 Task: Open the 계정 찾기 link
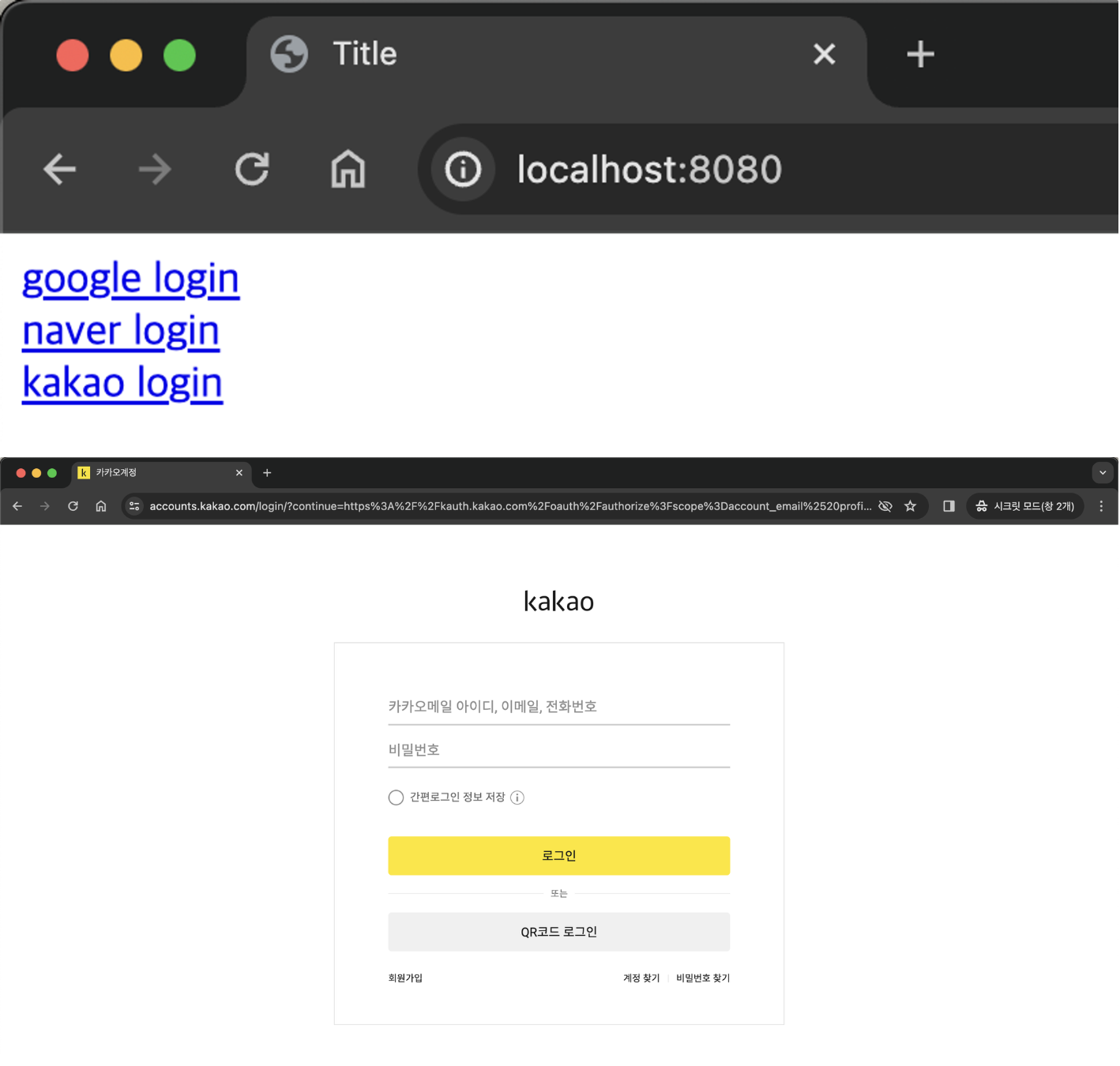(641, 978)
